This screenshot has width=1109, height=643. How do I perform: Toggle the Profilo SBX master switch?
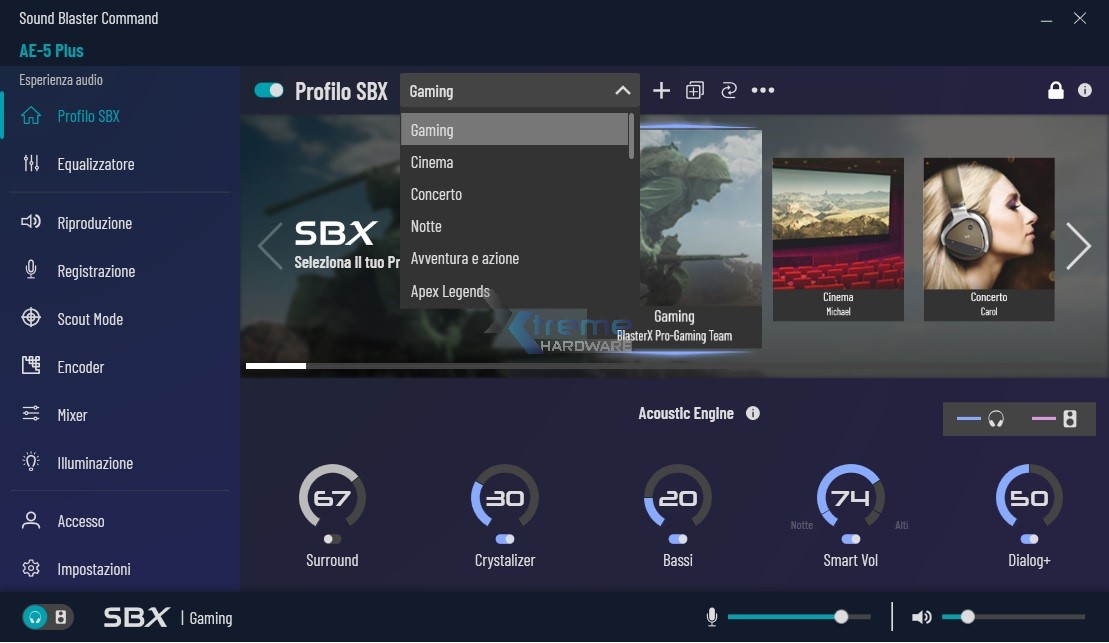tap(269, 89)
